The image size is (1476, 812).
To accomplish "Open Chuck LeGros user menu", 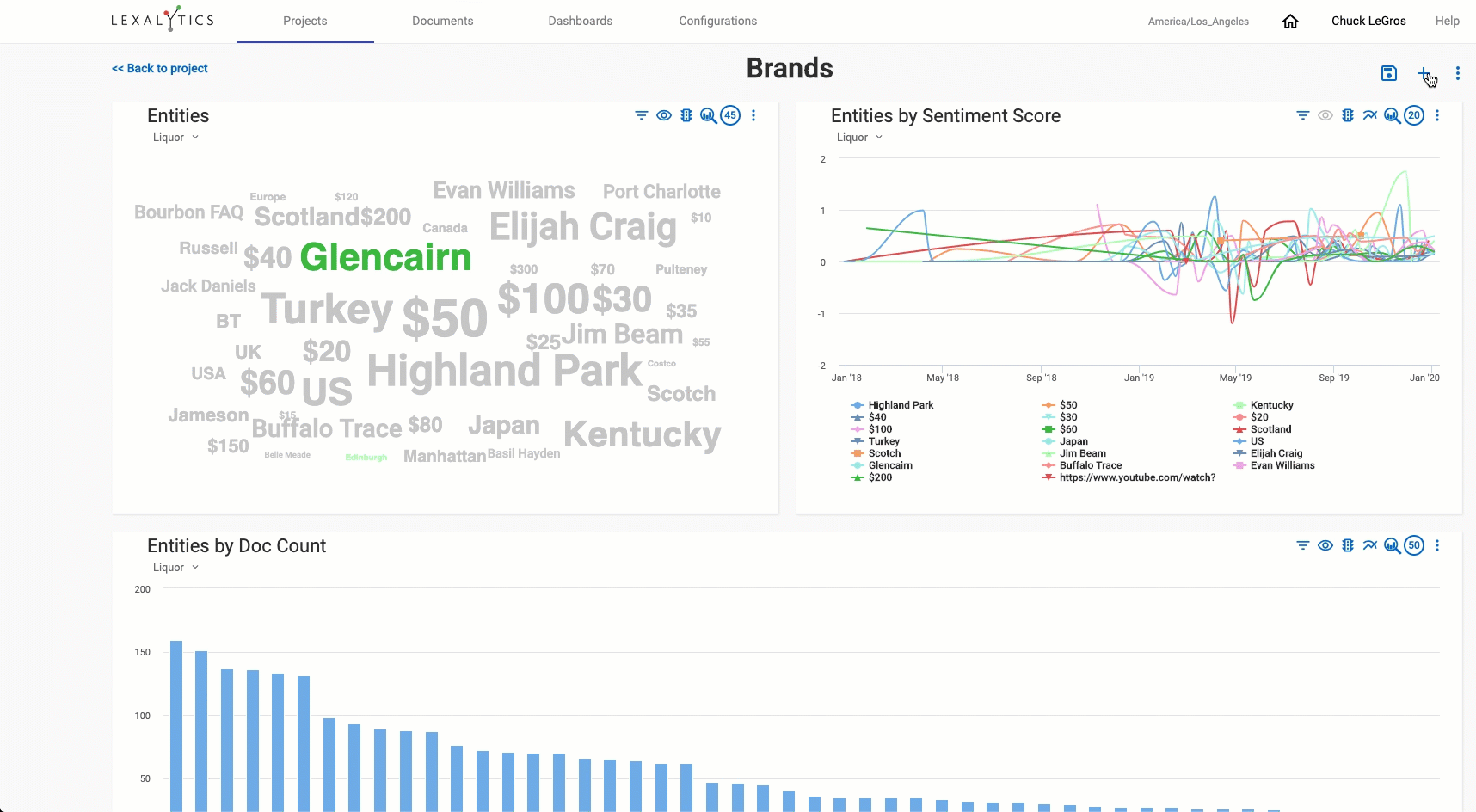I will (1368, 21).
